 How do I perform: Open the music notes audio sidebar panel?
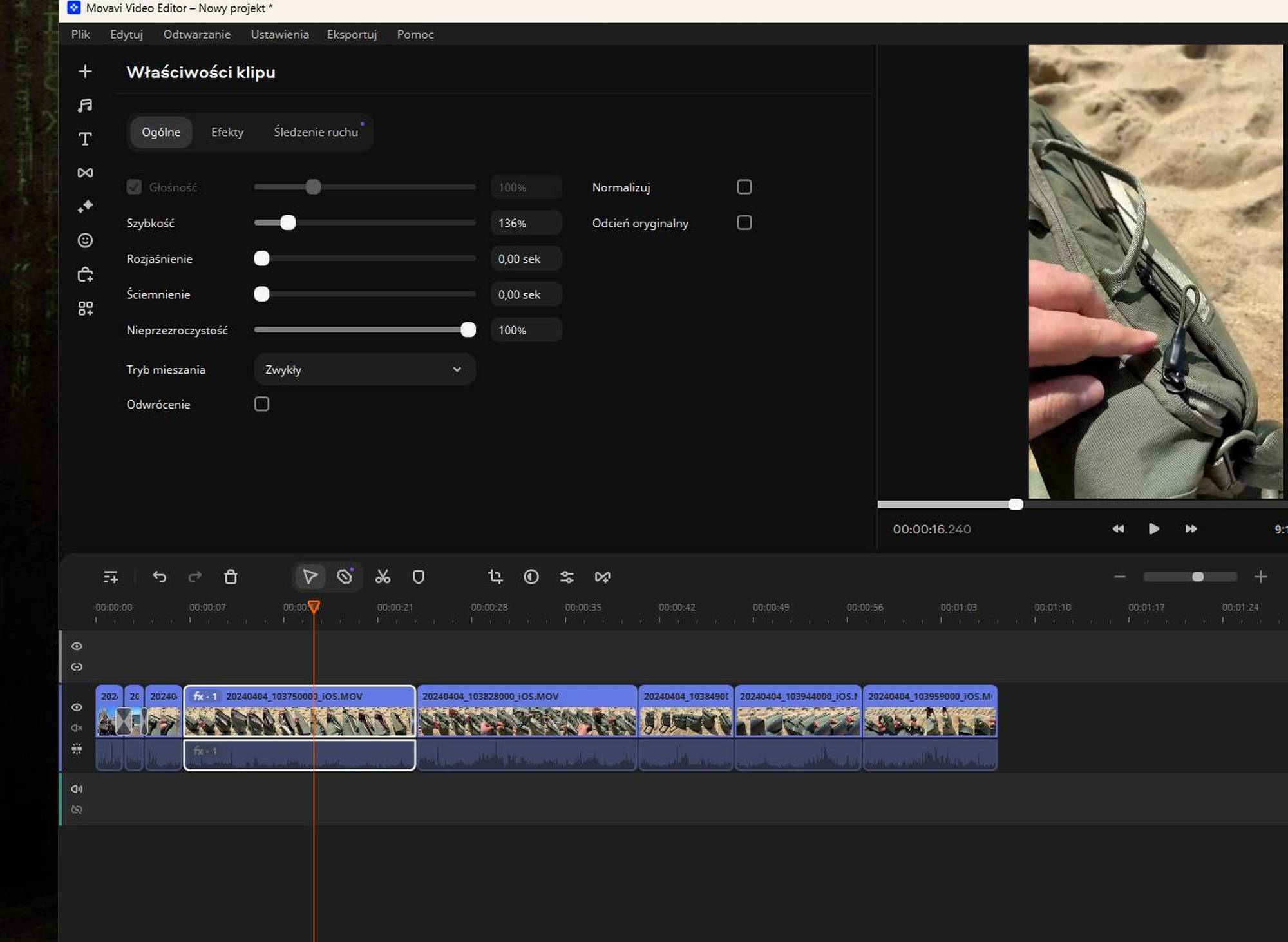pyautogui.click(x=85, y=105)
